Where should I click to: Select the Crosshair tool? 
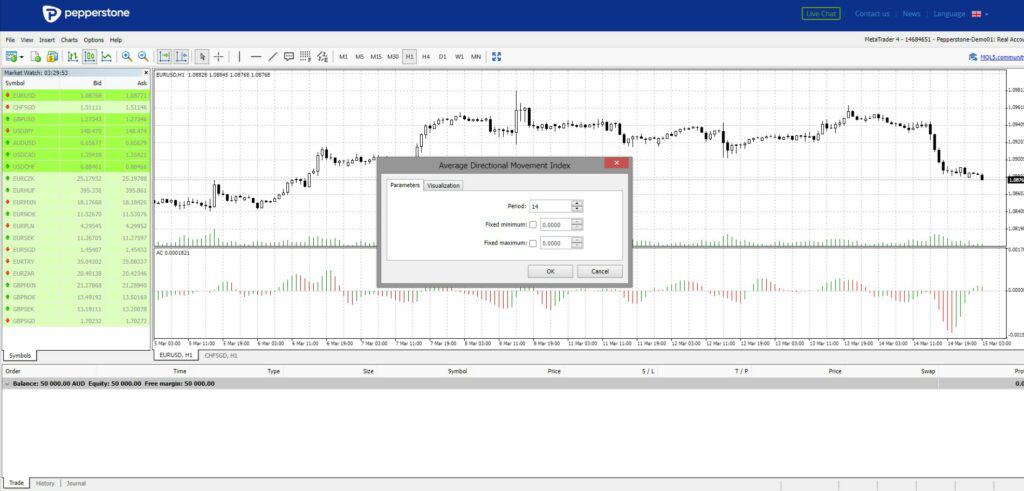[219, 57]
